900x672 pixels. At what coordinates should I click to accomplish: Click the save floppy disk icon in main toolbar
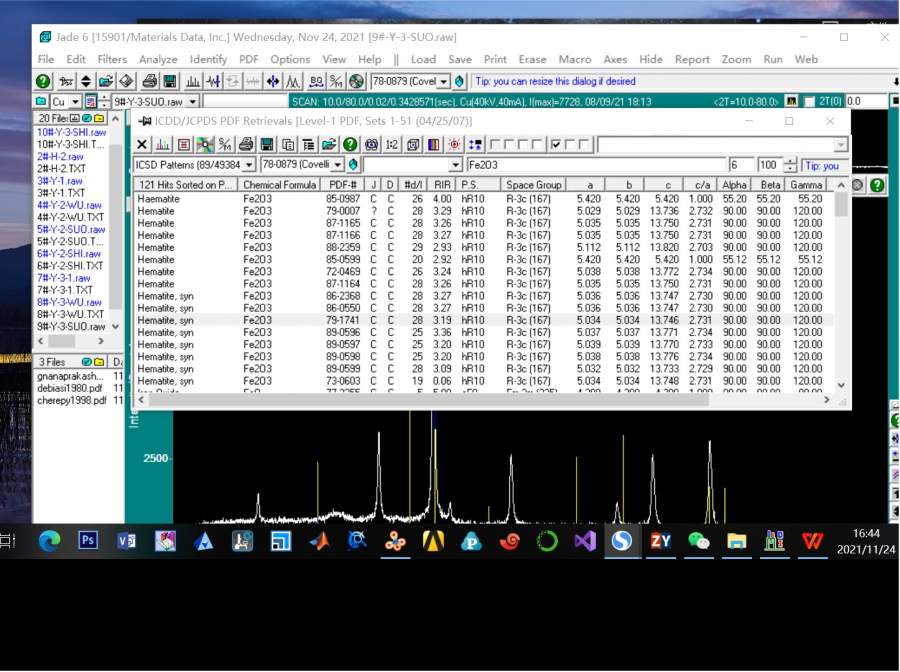169,81
